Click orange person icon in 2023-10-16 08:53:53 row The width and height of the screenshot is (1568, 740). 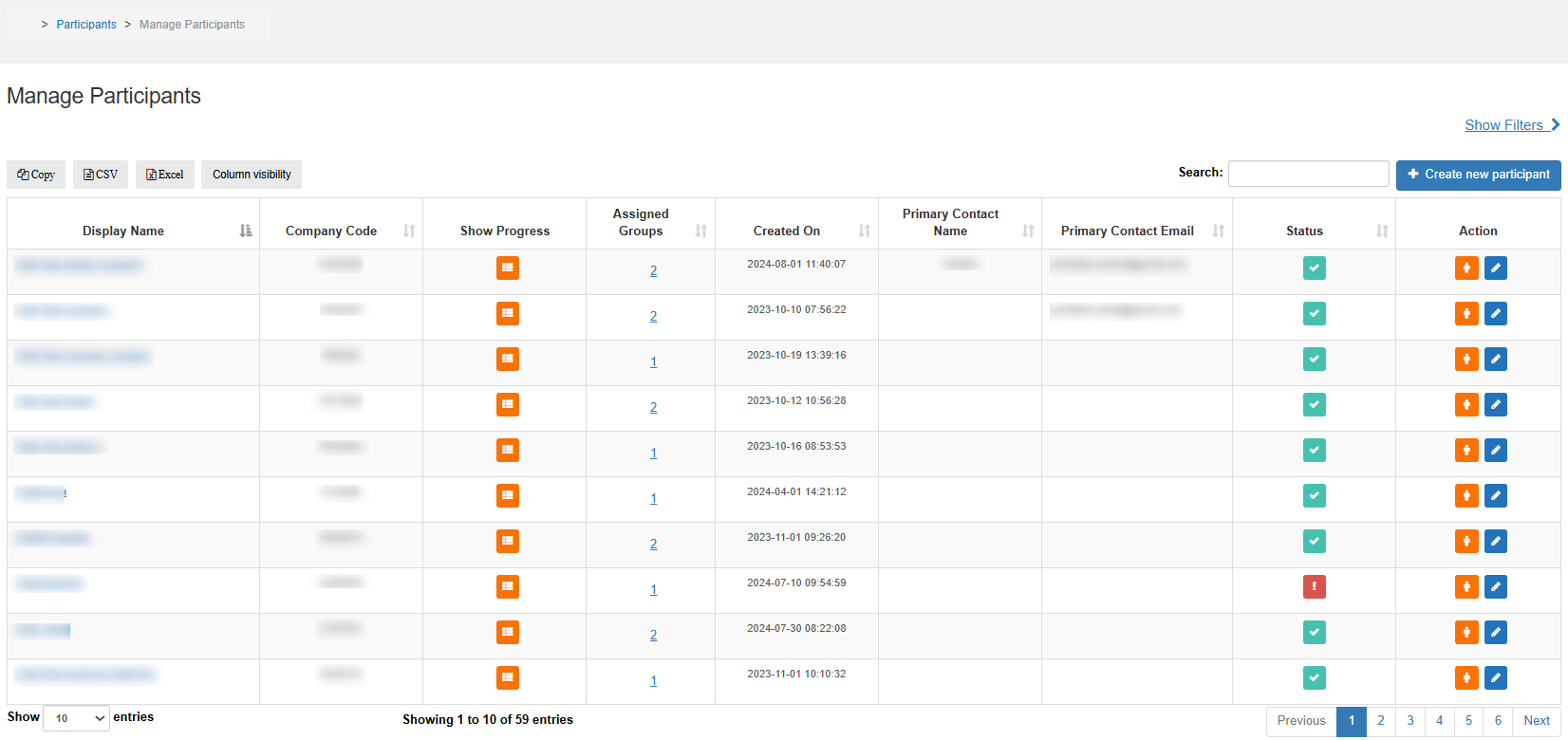coord(1466,451)
